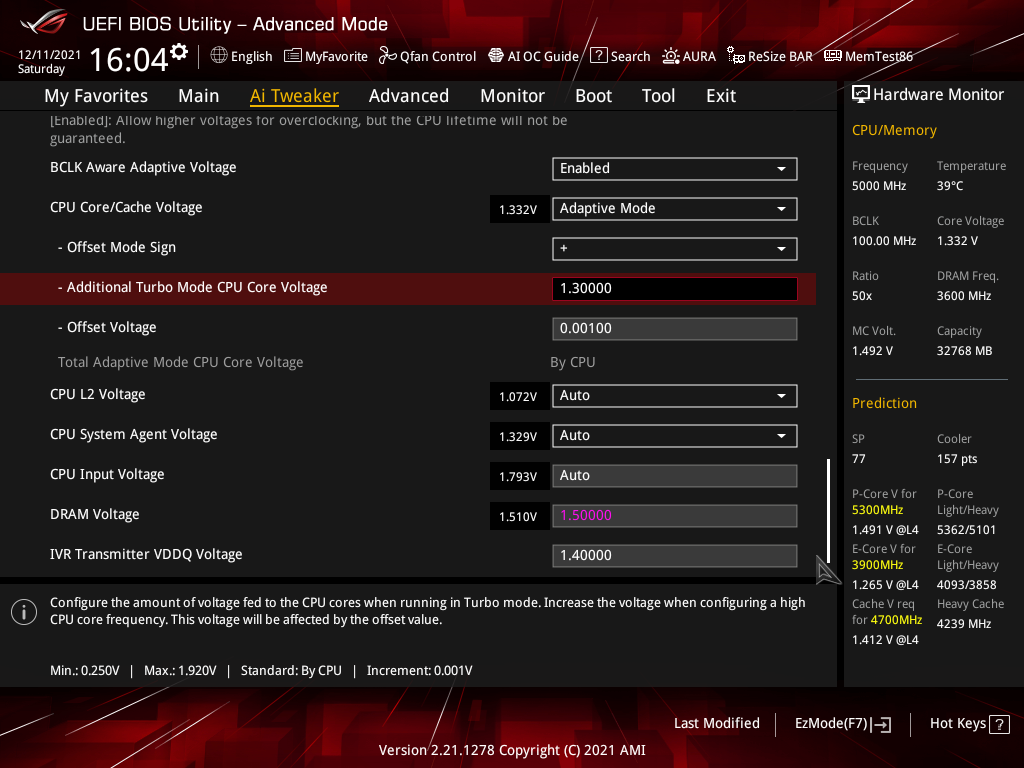Click the Hot Keys question mark icon
Viewport: 1024px width, 768px height.
tap(999, 724)
